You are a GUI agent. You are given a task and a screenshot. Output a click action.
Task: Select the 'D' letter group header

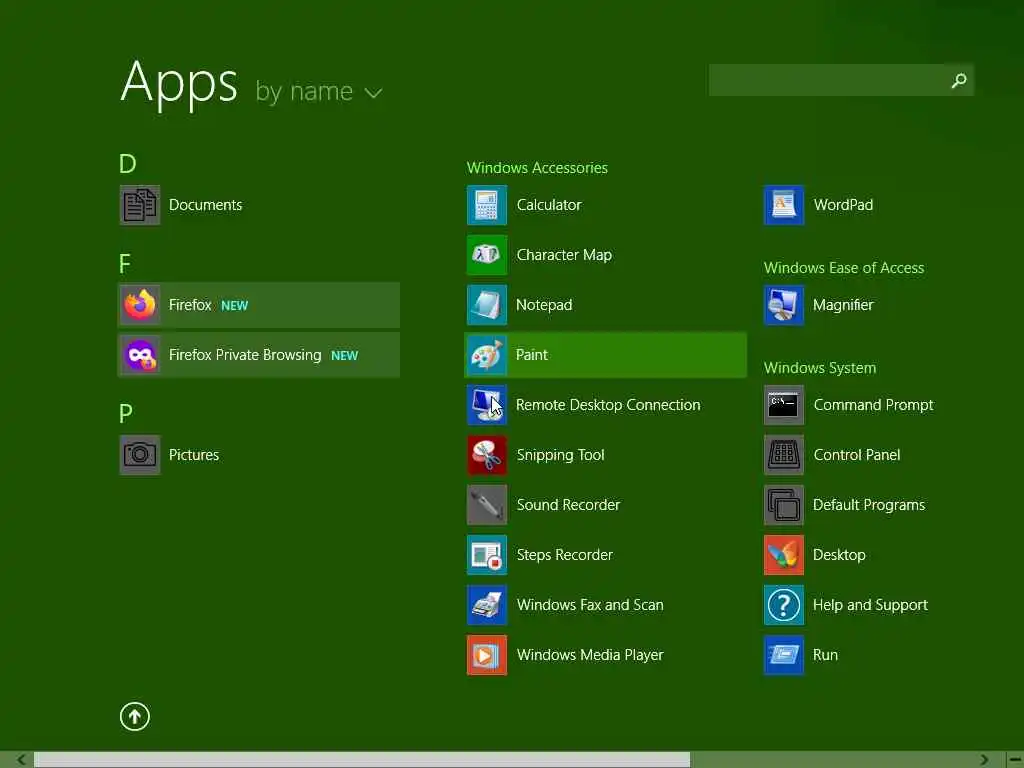click(127, 163)
